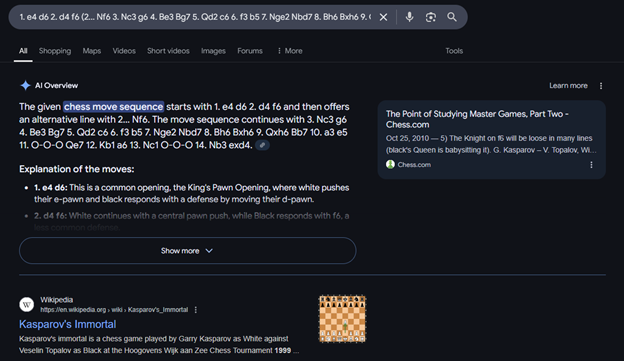Screen dimensions: 624x361
Task: Click the AI Overview sparkle icon
Action: 25,85
